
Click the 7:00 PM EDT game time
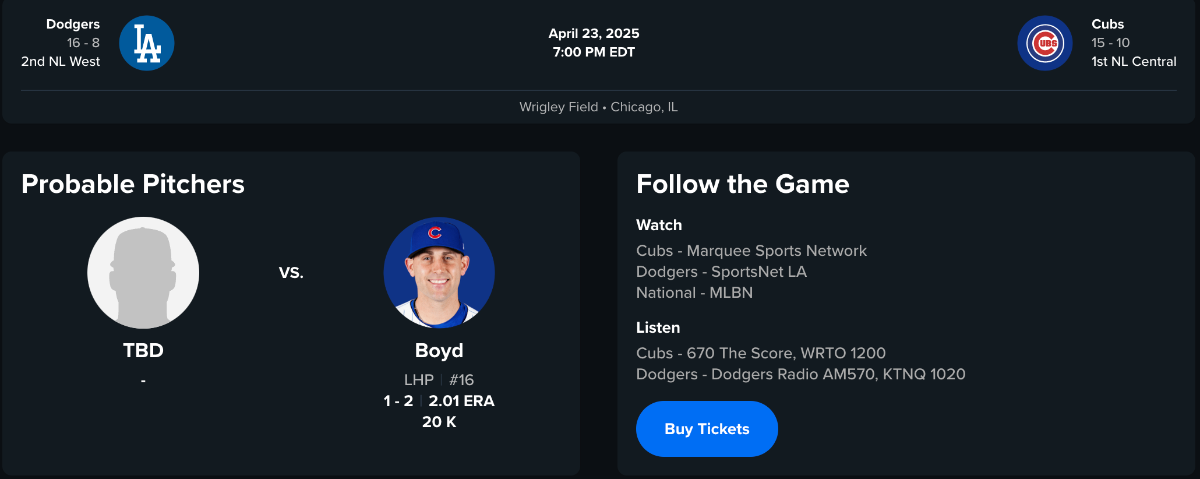[593, 52]
